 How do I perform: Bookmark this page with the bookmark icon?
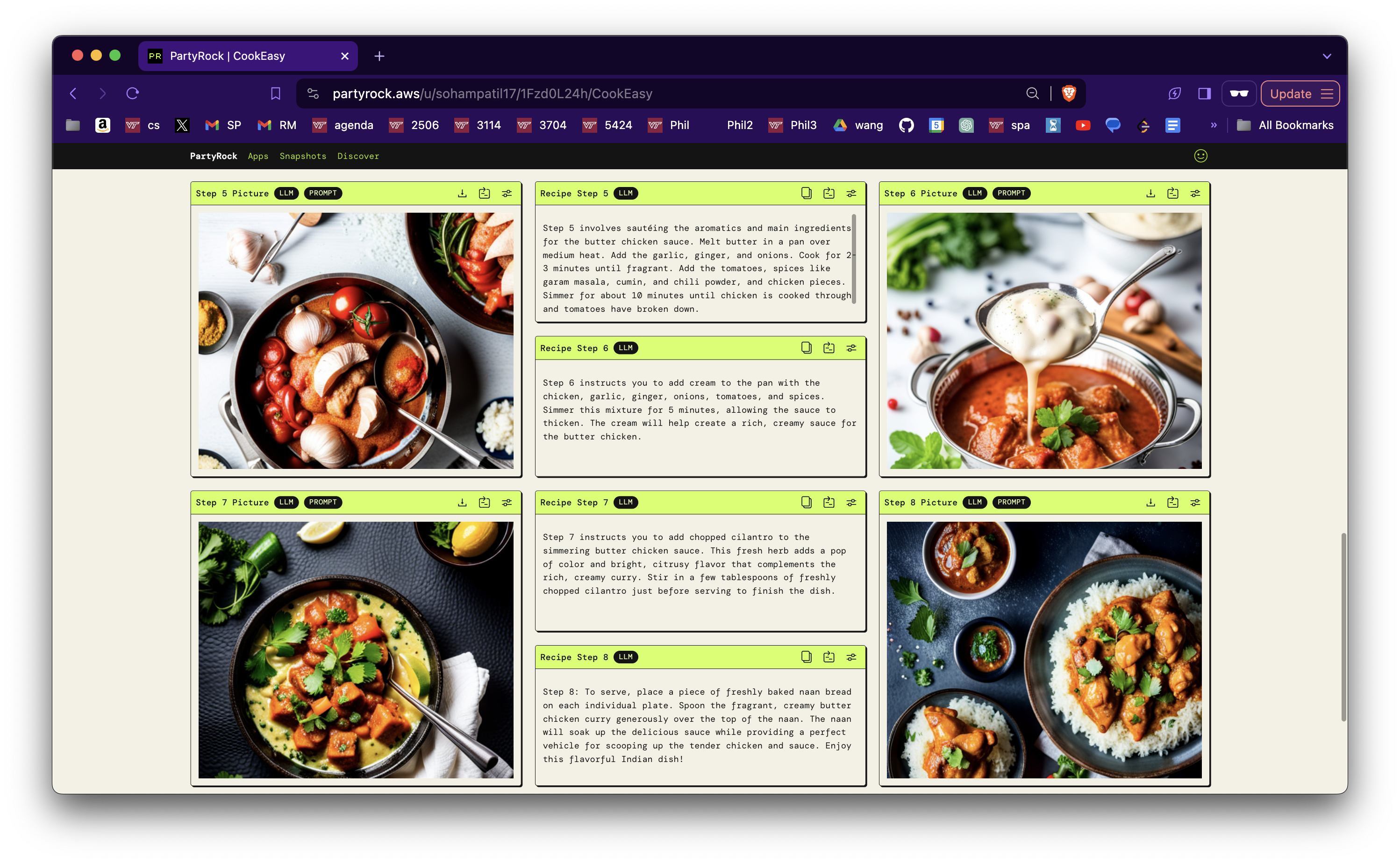coord(276,93)
